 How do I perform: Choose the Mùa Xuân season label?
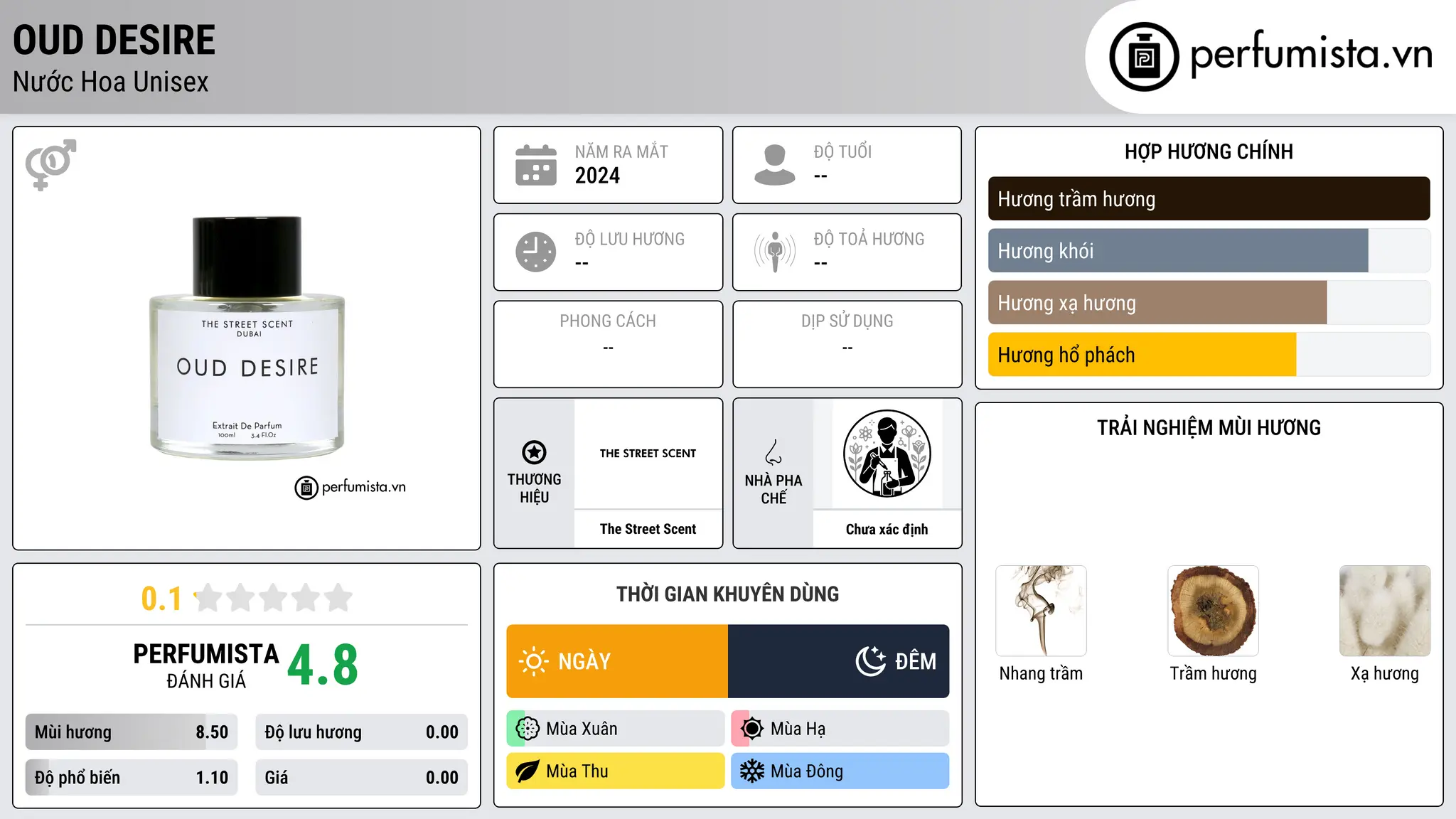click(582, 729)
